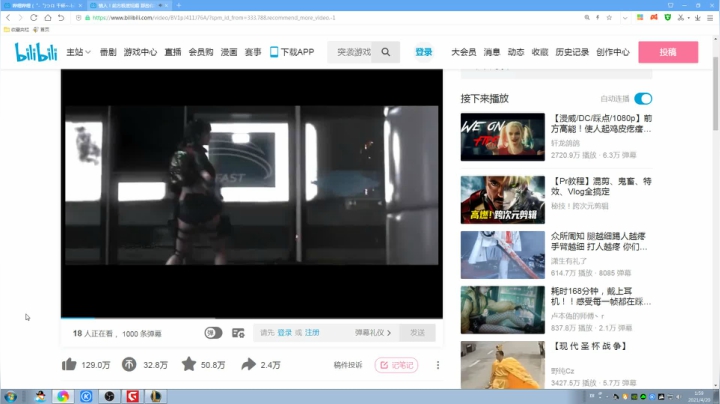This screenshot has height=404, width=720.
Task: Open 创作中心 link
Action: click(613, 52)
